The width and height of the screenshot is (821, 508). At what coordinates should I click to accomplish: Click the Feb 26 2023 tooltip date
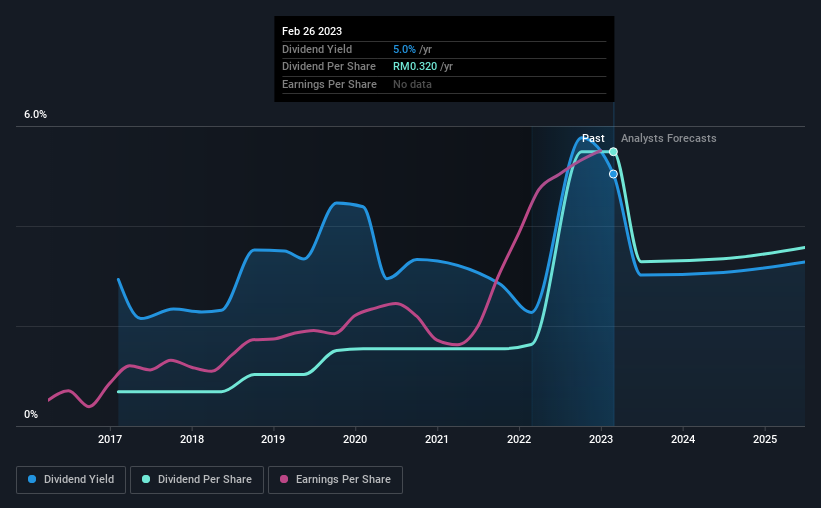coord(312,31)
